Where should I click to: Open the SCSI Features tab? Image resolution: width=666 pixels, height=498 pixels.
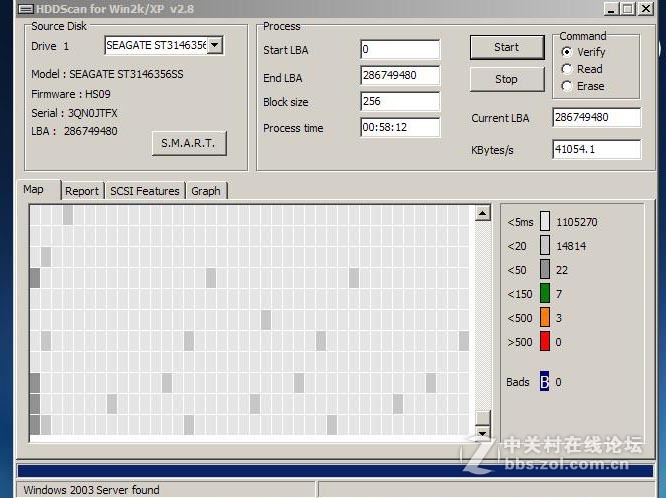tap(144, 191)
